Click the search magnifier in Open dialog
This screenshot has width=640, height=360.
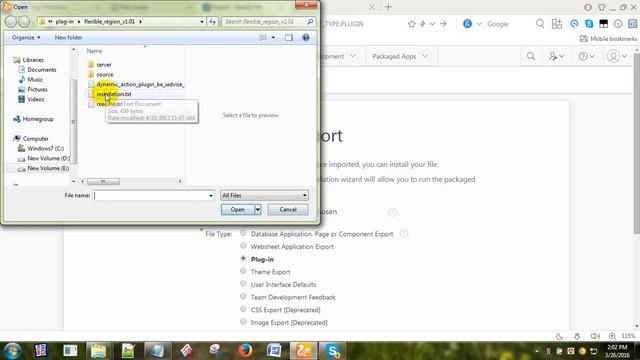pos(310,22)
